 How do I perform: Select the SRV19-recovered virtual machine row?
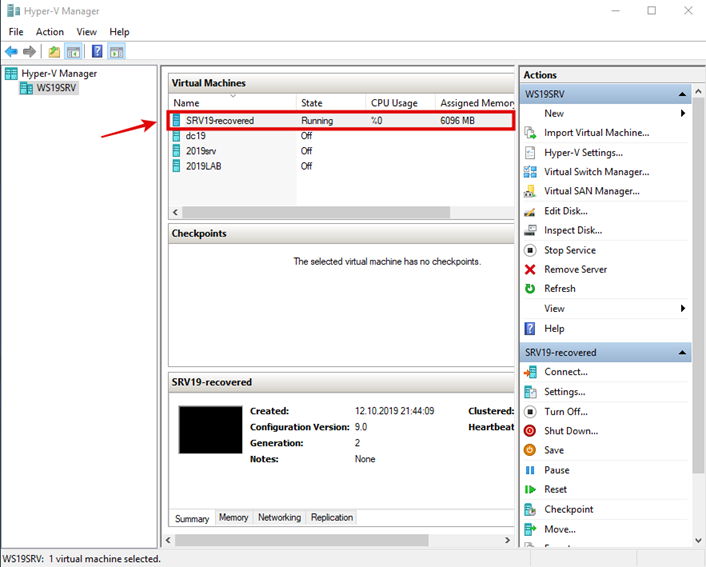click(341, 121)
